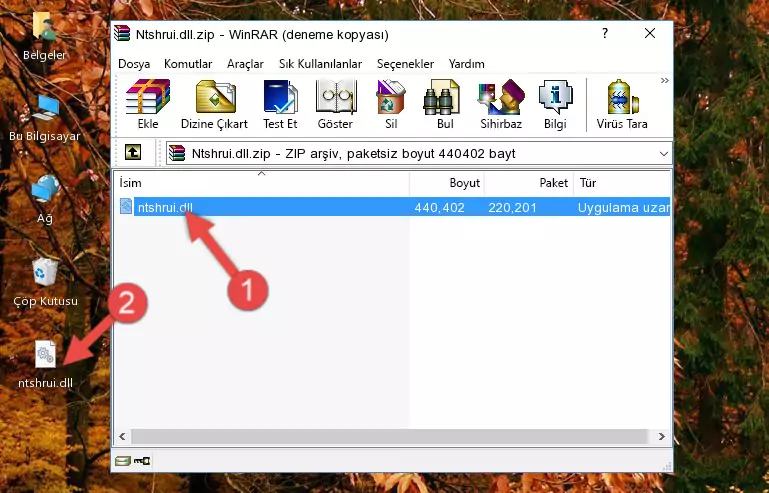Select the Ağ network desktop icon
The image size is (769, 493).
tap(45, 200)
